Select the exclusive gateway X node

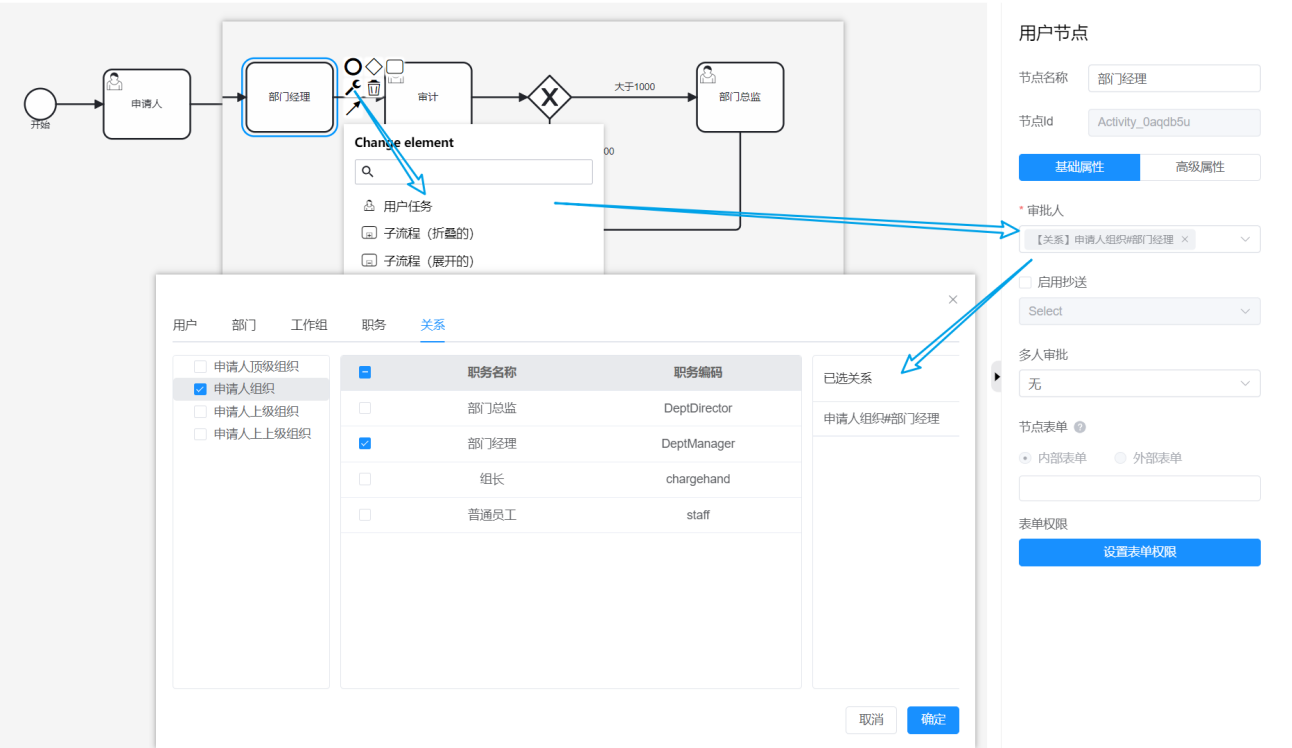coord(549,97)
